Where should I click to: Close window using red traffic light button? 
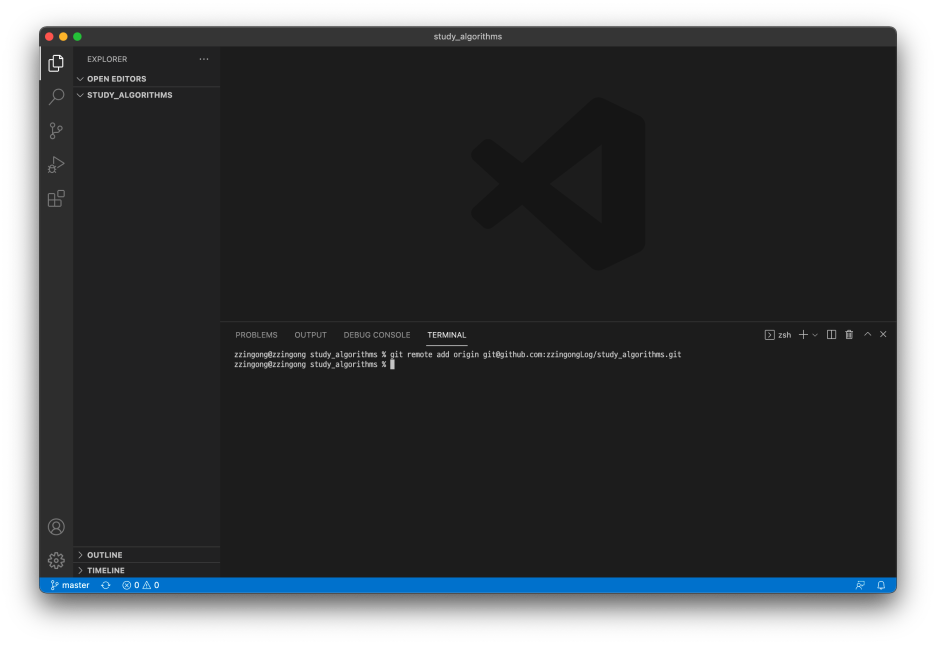49,36
